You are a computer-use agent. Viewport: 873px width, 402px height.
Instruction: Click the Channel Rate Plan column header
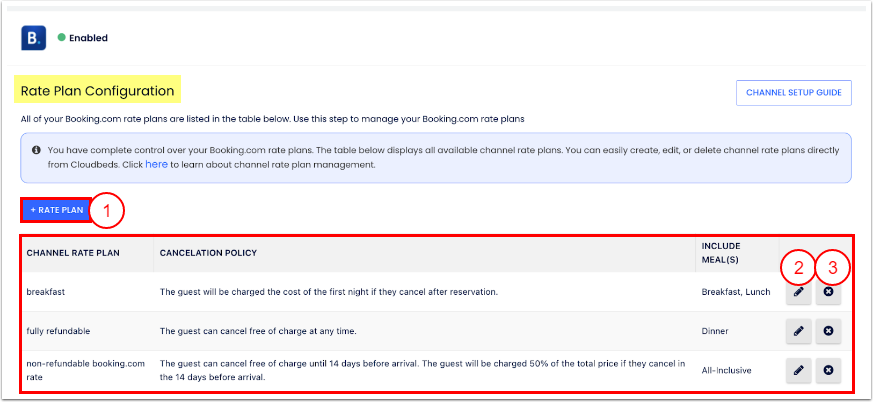click(x=73, y=252)
